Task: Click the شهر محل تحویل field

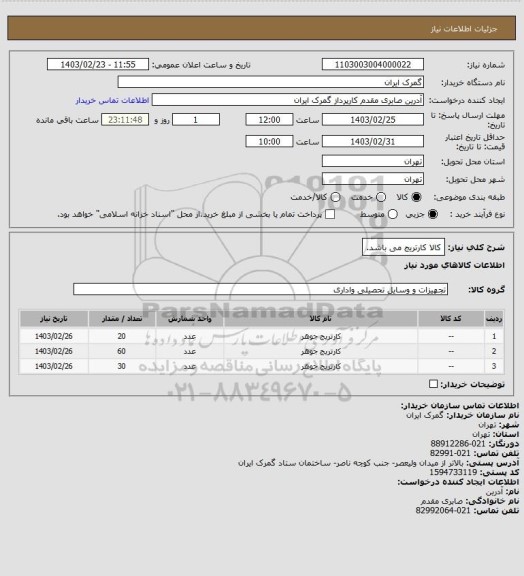Action: [373, 179]
